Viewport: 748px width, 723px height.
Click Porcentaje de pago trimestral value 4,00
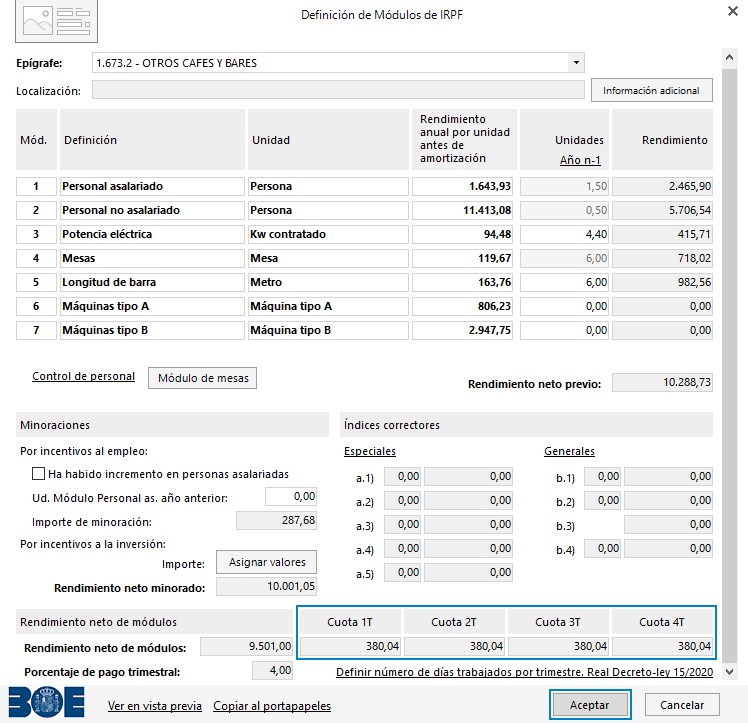tap(272, 670)
